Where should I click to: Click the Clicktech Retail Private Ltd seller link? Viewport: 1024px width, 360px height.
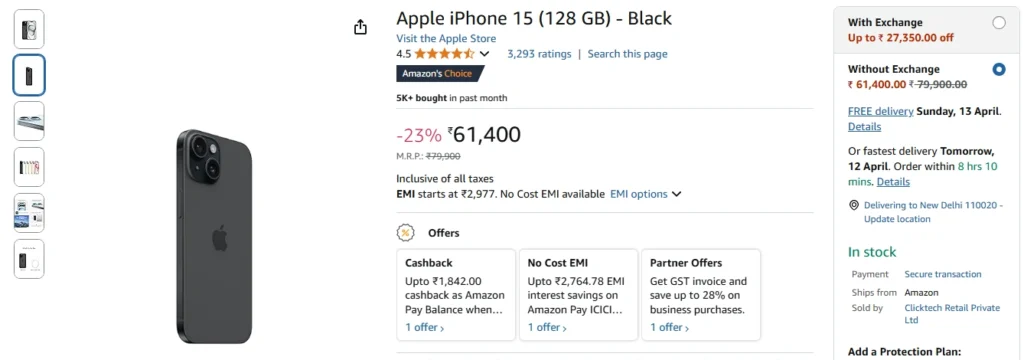tap(952, 314)
